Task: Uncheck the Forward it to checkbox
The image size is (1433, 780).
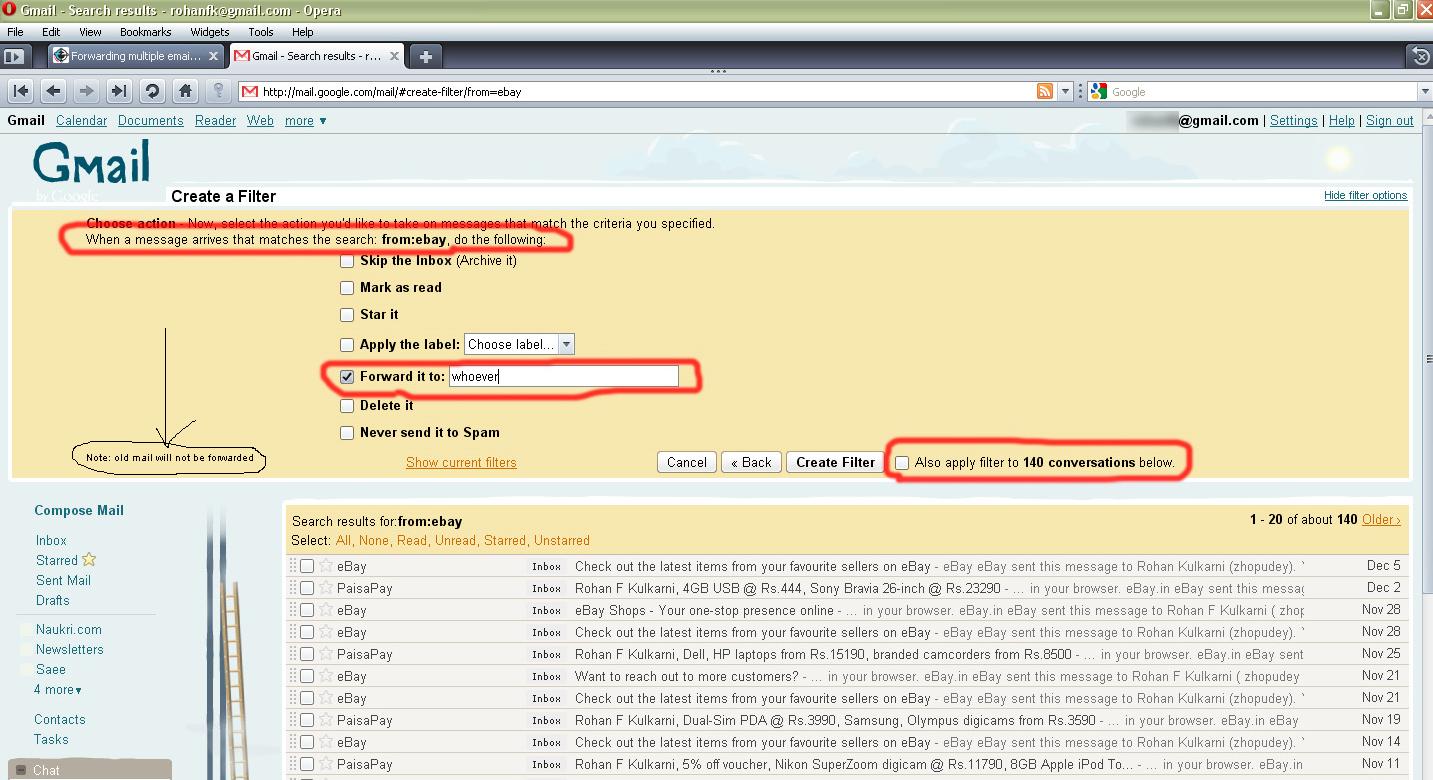Action: (x=347, y=377)
